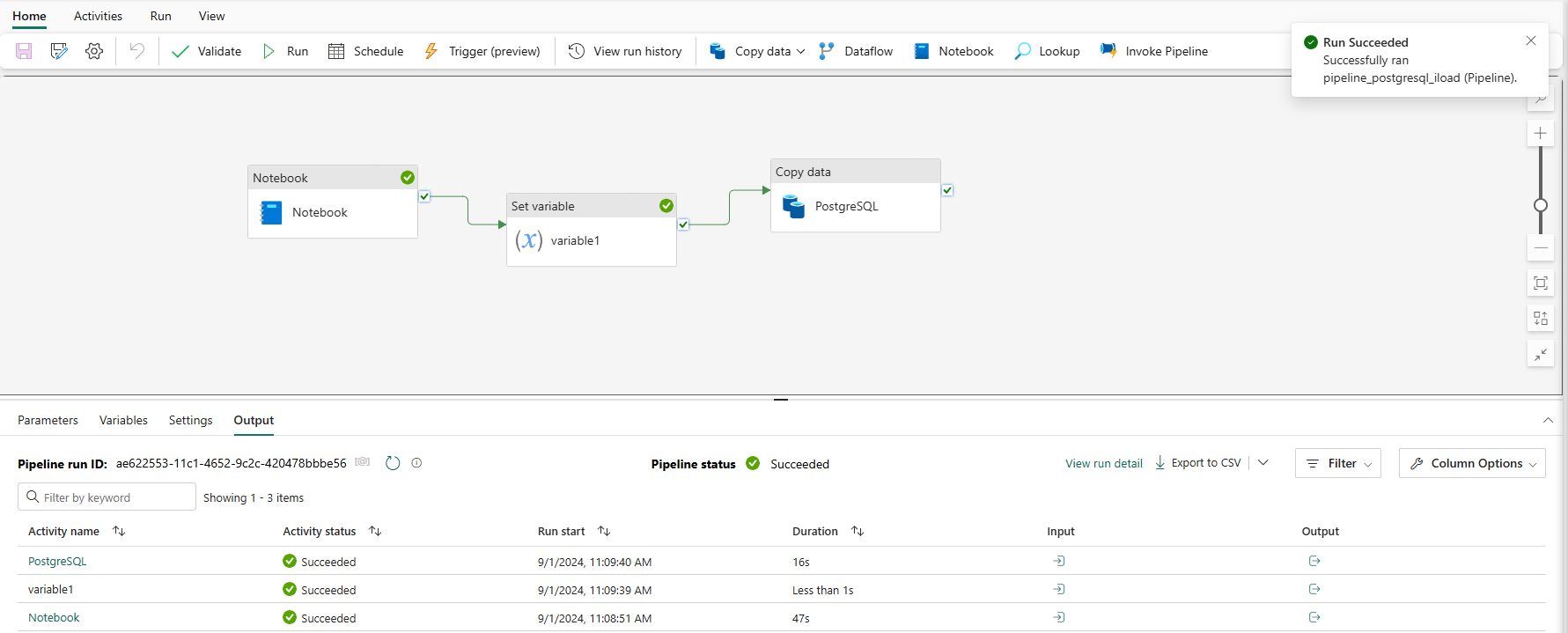Click Notebook activity success checkmark

pos(407,177)
